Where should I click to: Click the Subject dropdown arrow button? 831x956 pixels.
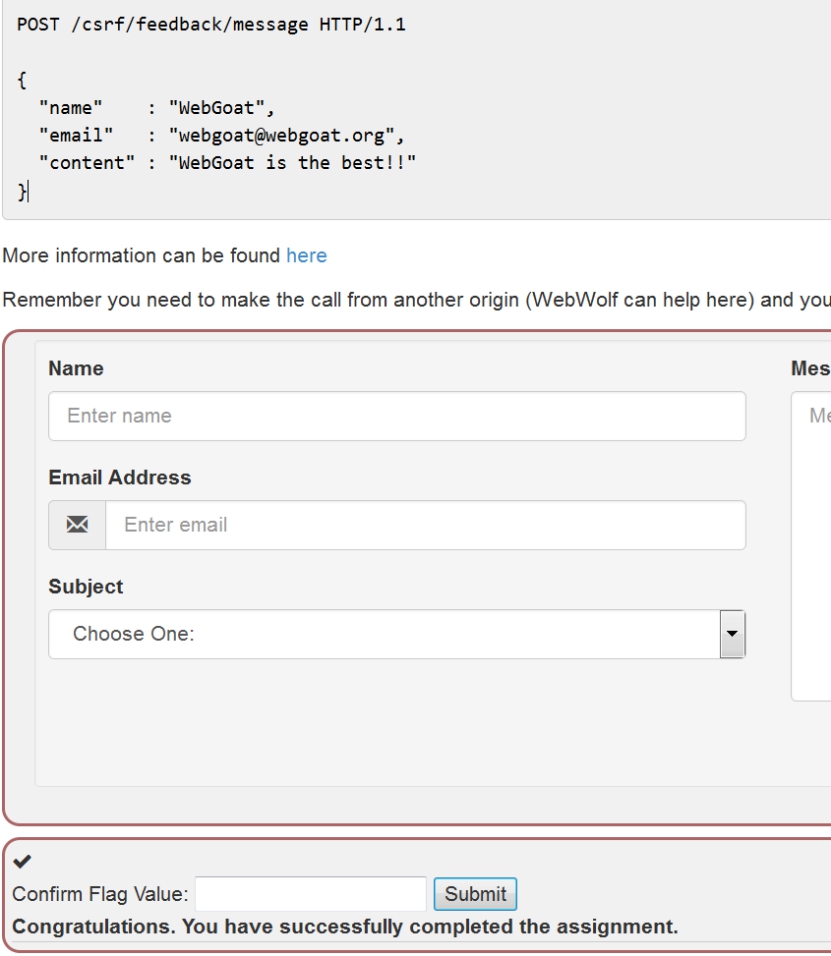[x=732, y=634]
